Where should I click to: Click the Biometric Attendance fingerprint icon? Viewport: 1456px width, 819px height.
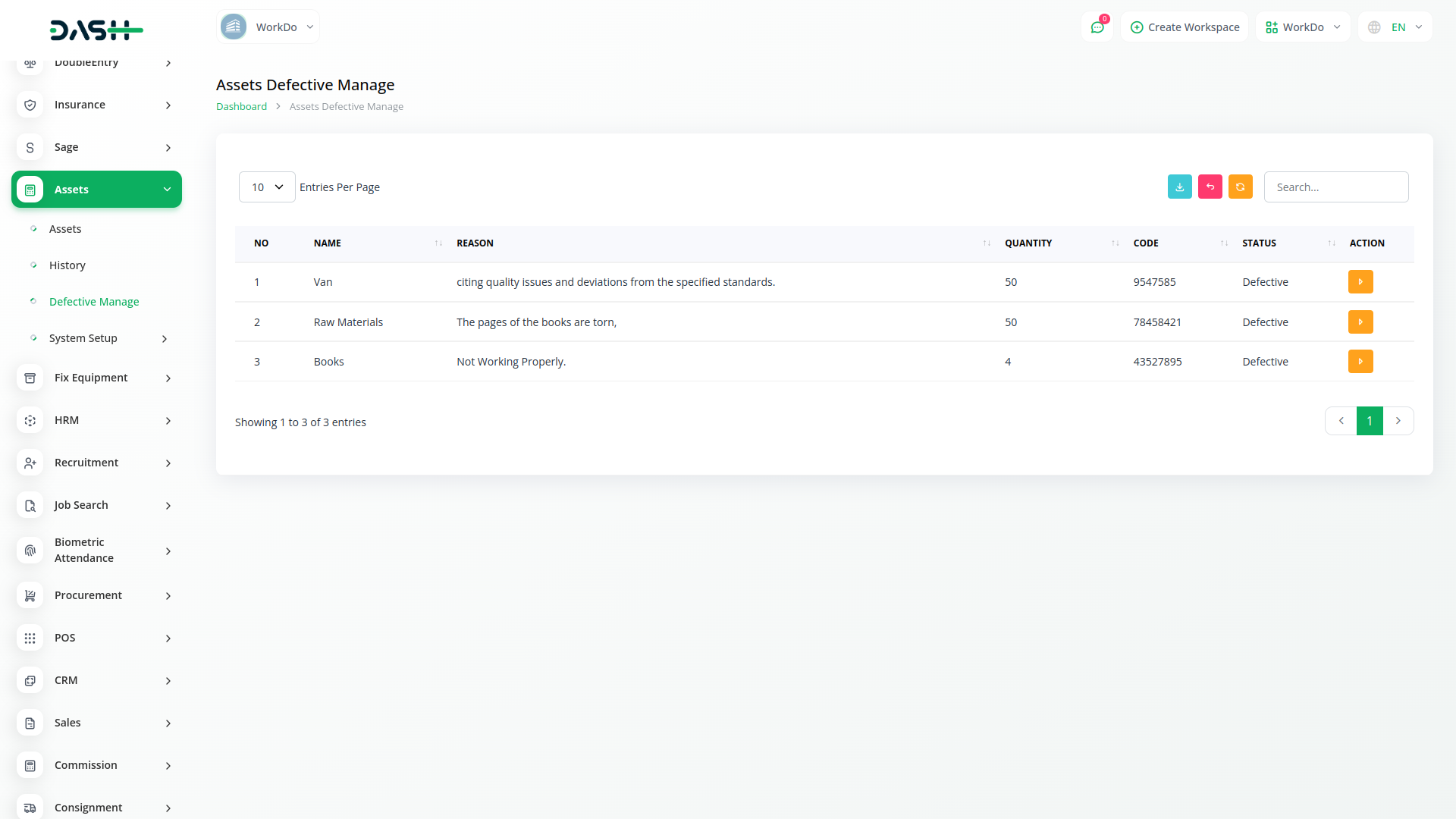[30, 550]
